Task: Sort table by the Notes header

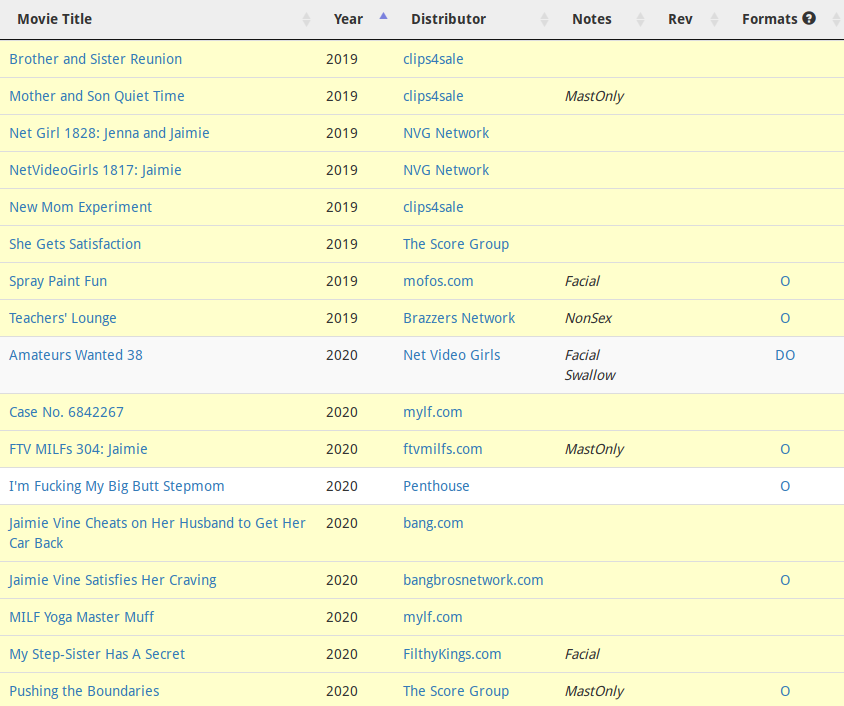Action: point(592,19)
